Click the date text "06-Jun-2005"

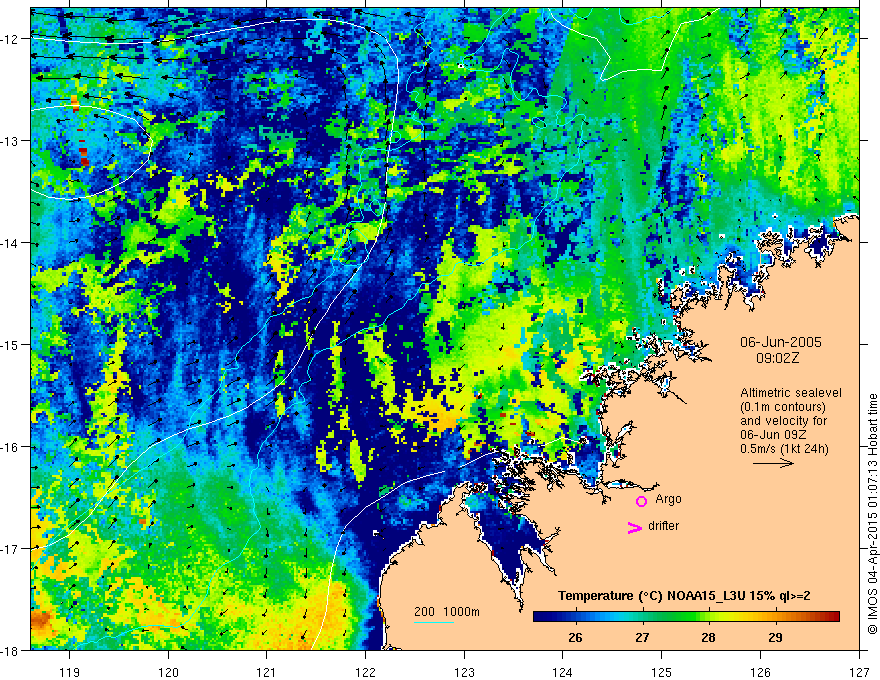point(781,342)
